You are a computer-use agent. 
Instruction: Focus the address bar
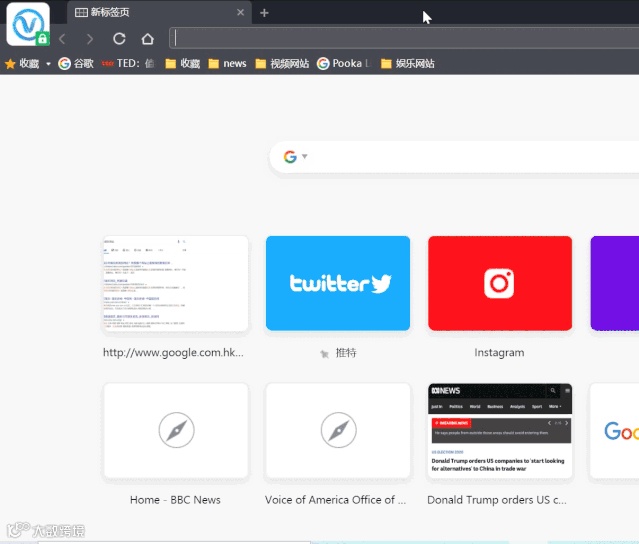click(x=404, y=38)
